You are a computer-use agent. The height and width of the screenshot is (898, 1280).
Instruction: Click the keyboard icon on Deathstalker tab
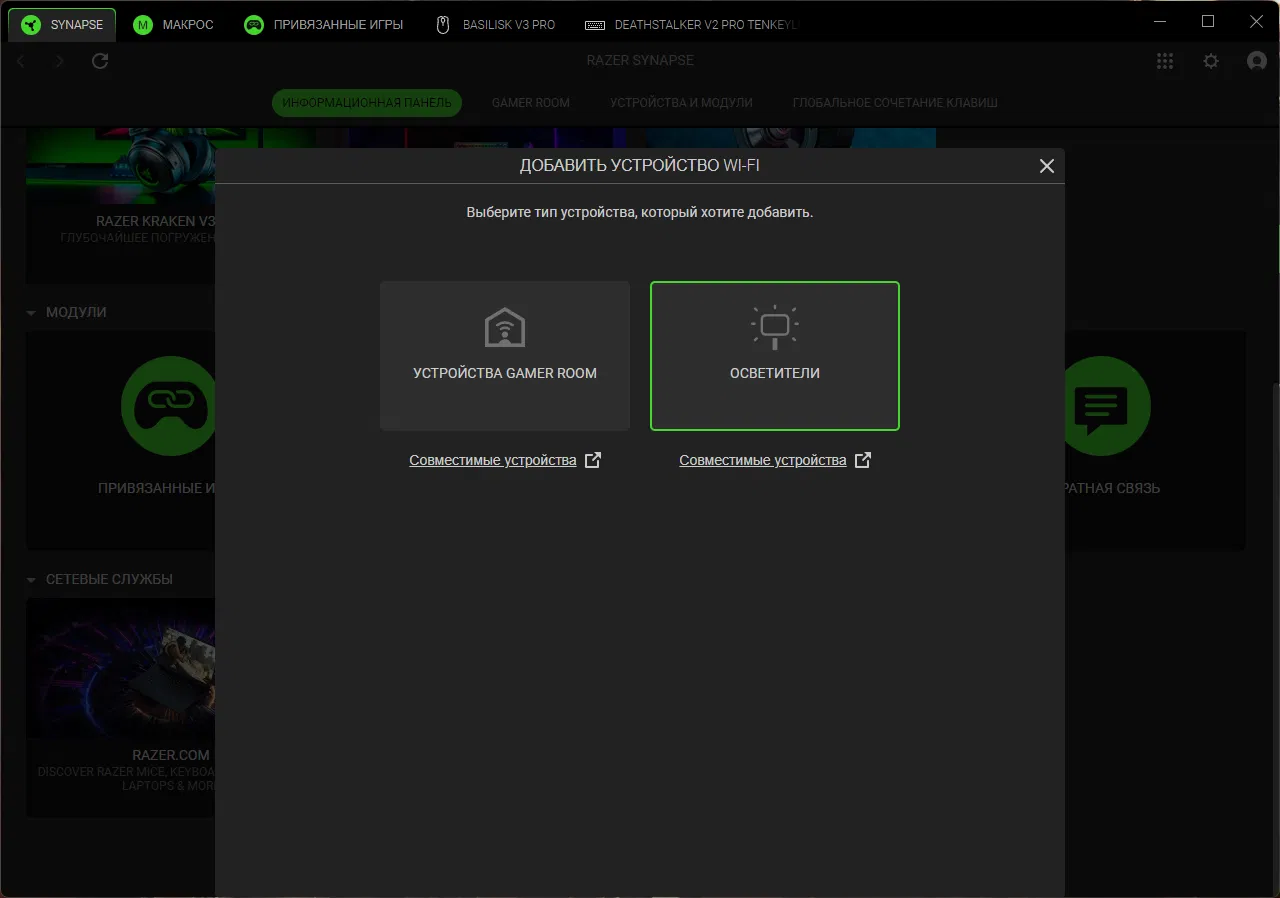click(595, 24)
